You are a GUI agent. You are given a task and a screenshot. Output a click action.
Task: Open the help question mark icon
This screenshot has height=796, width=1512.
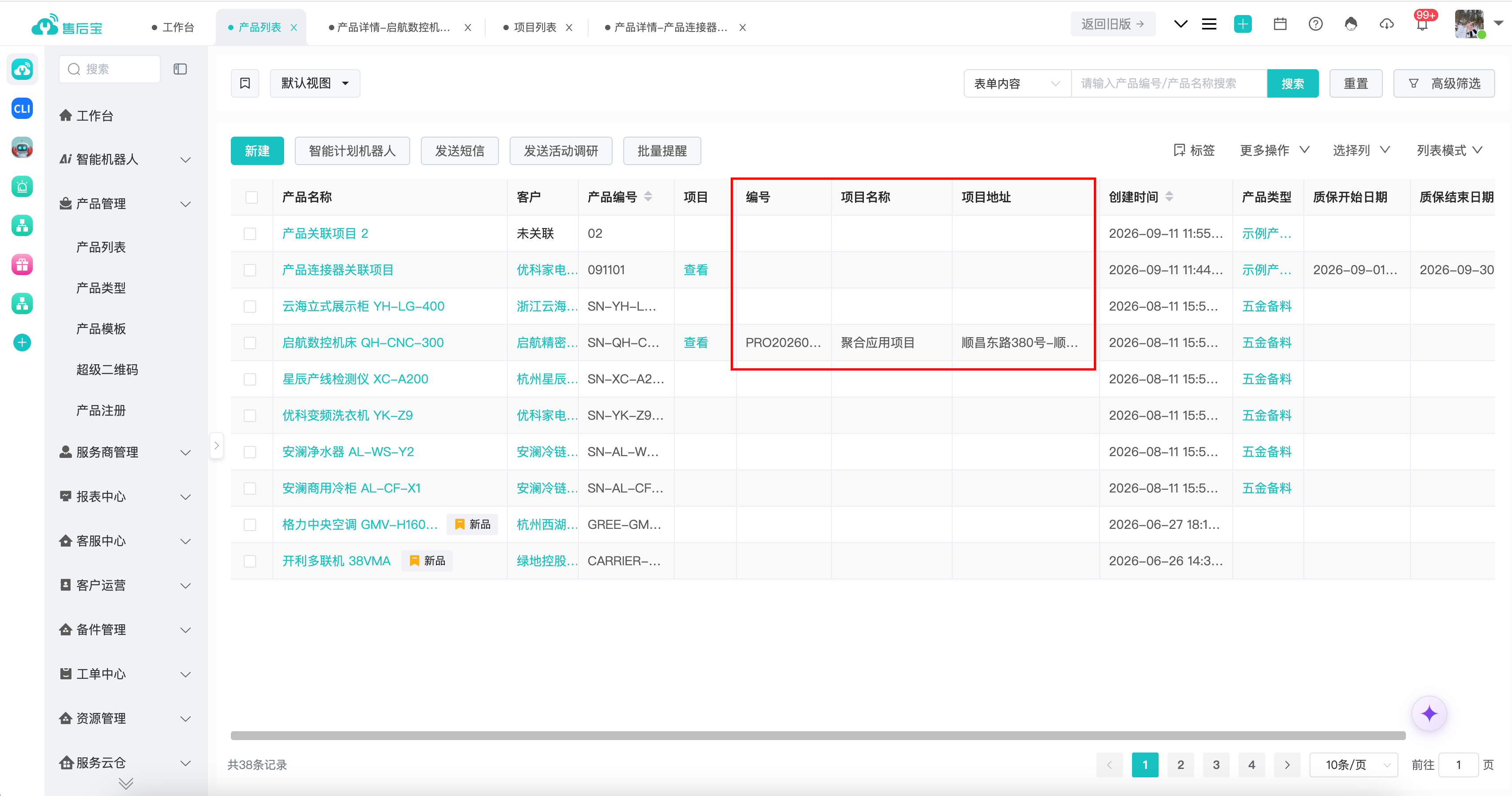(1315, 24)
